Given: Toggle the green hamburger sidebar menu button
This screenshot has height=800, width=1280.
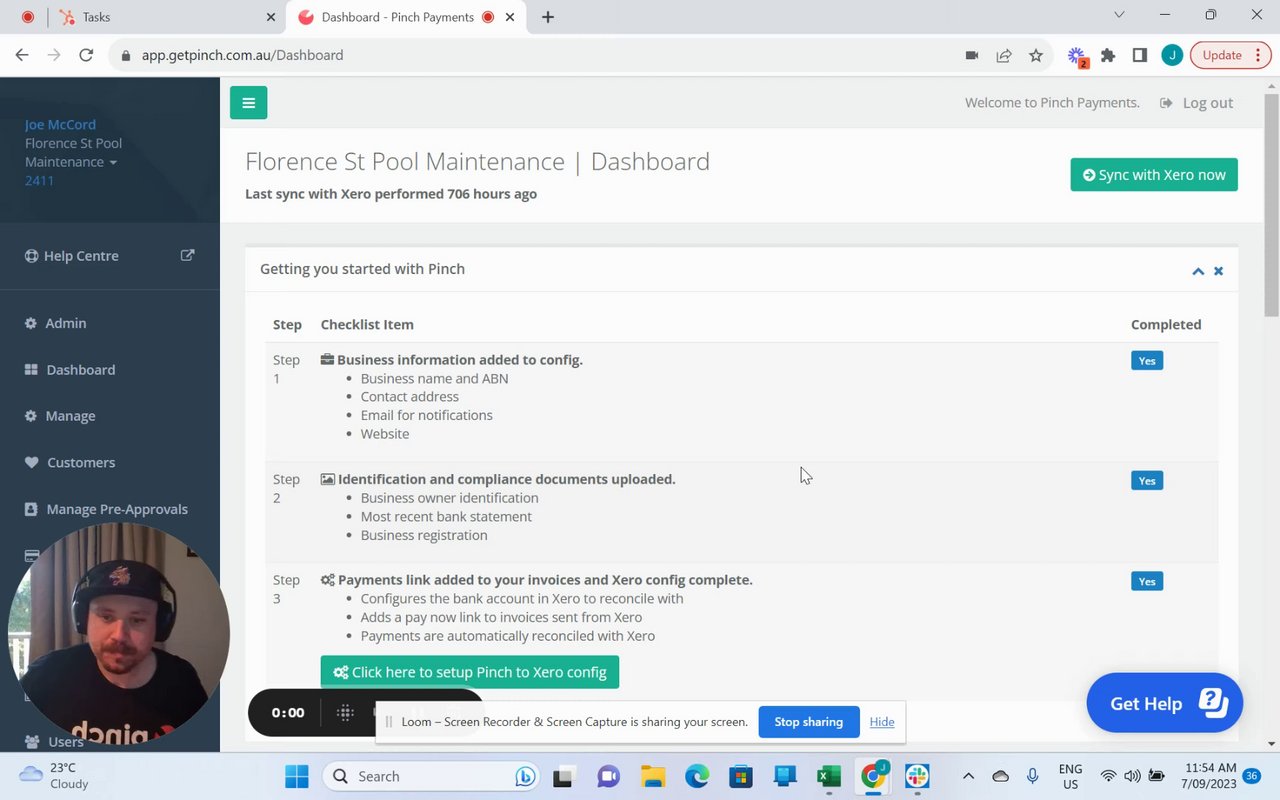Looking at the screenshot, I should [248, 102].
